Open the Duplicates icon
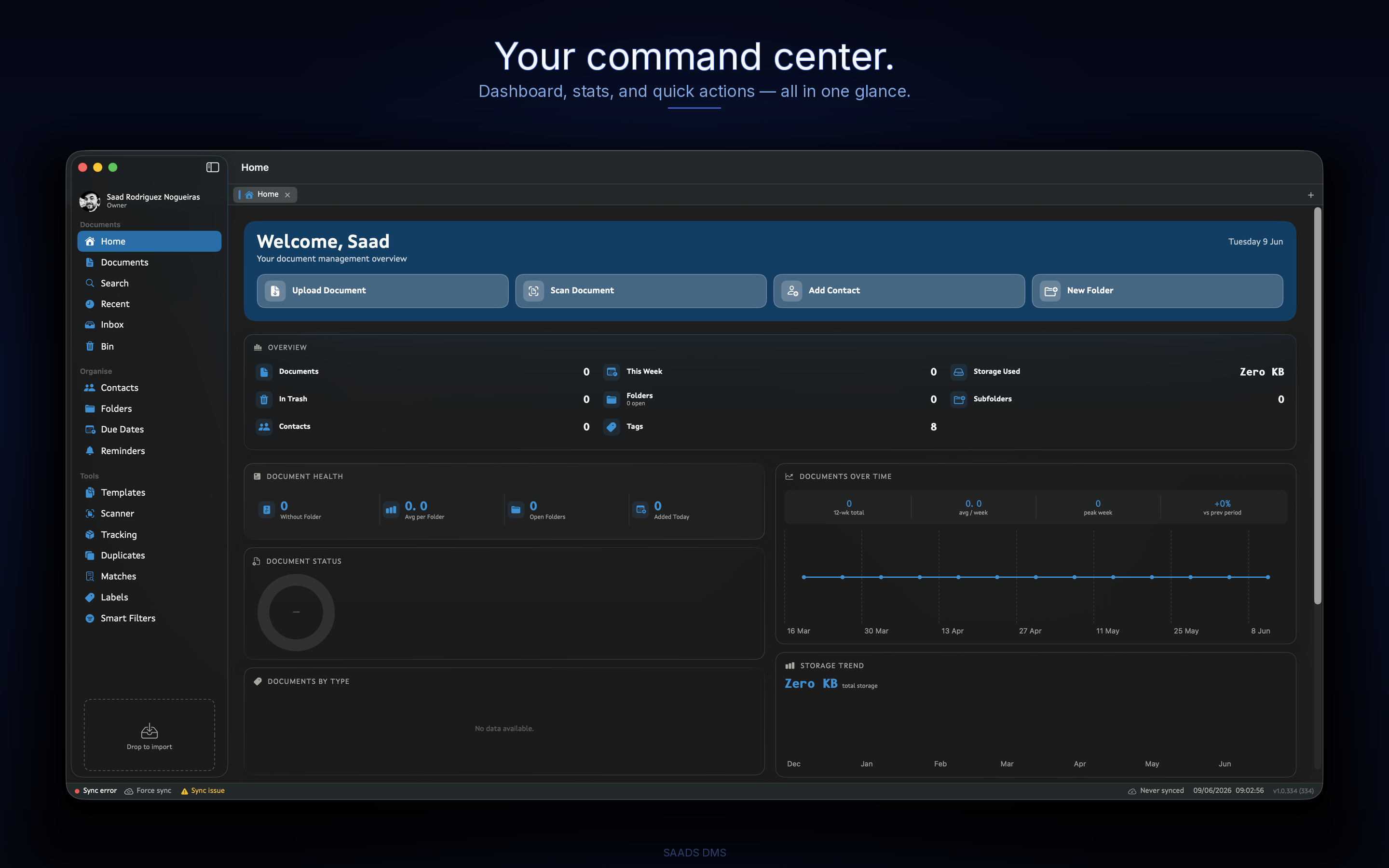 click(x=90, y=555)
